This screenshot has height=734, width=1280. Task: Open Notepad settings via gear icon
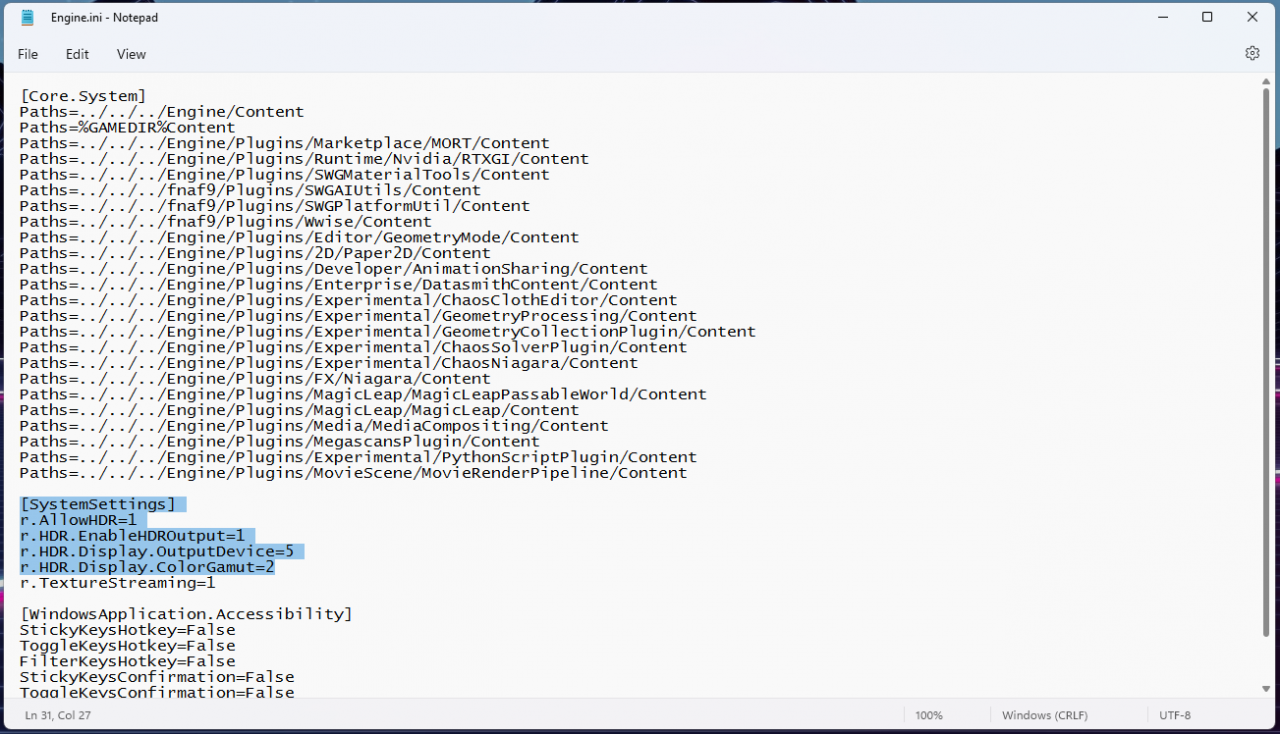coord(1252,54)
